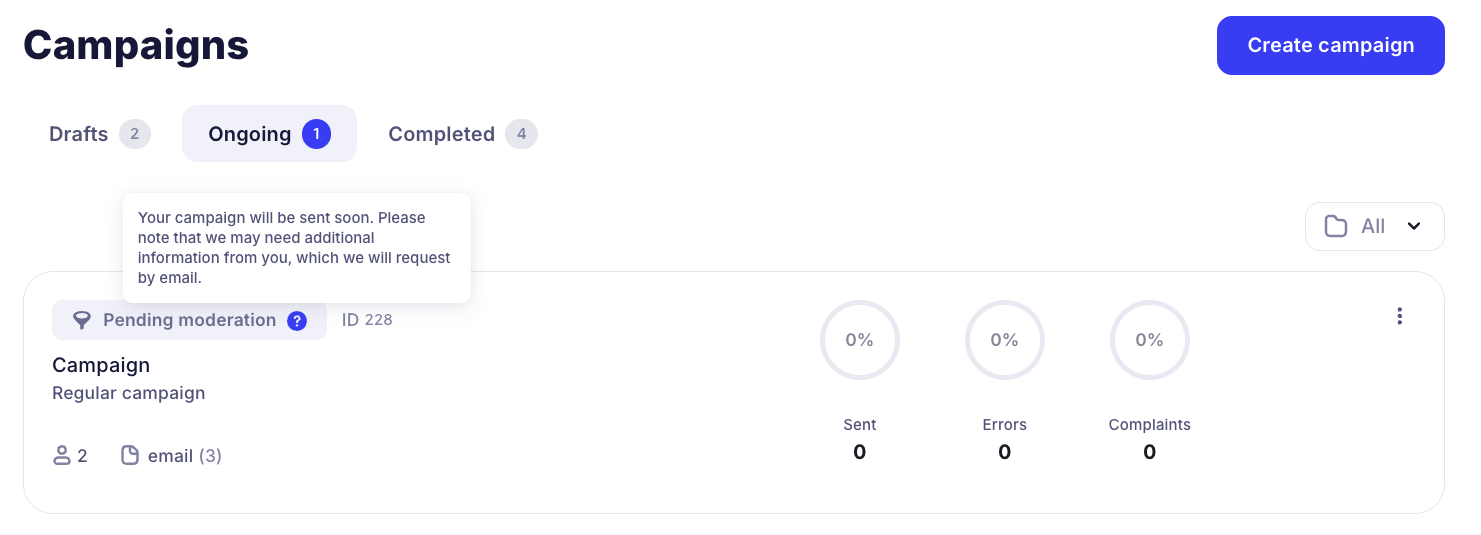This screenshot has width=1481, height=535.
Task: Click the Complaints percentage circle
Action: [x=1149, y=340]
